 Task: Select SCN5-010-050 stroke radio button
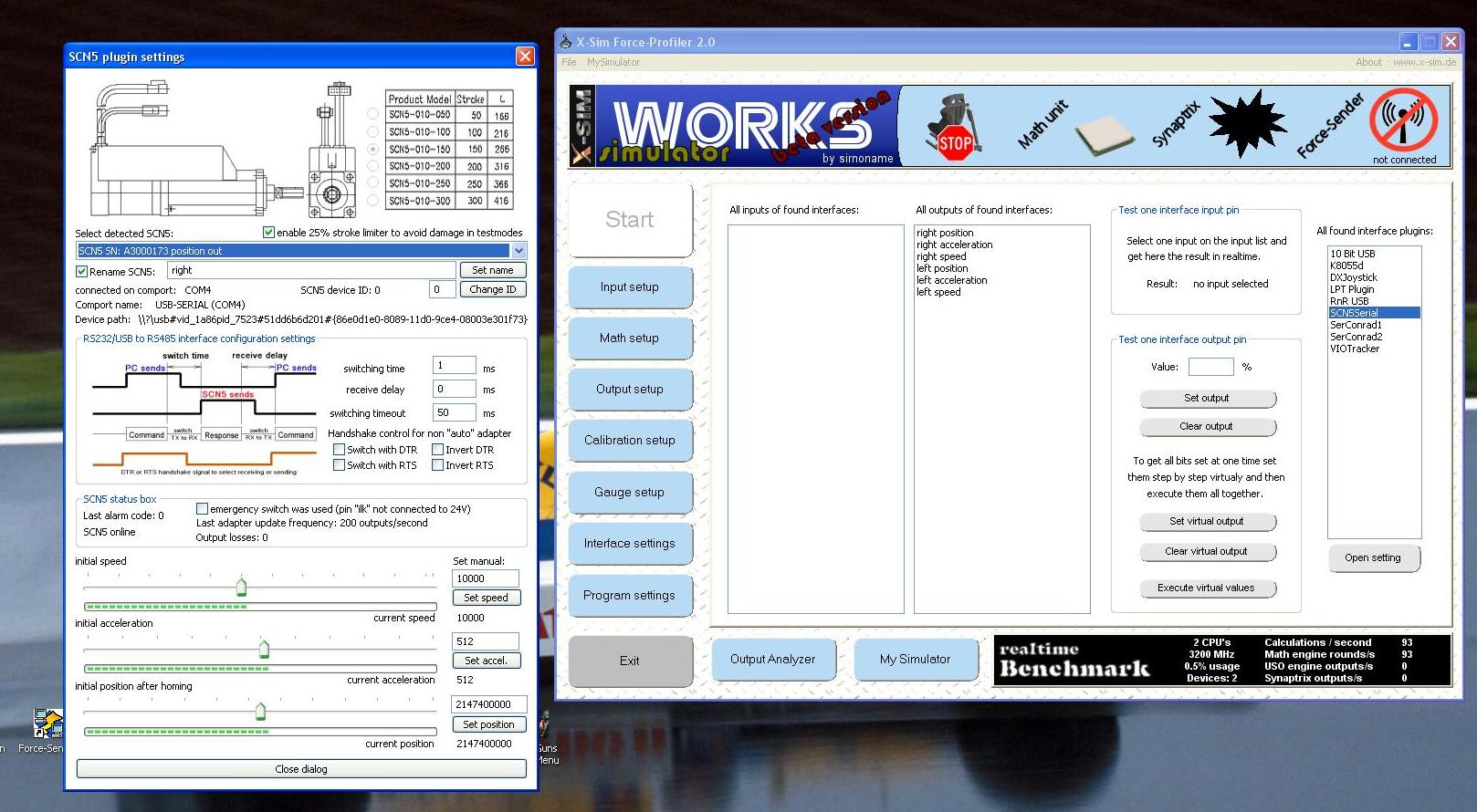point(372,114)
